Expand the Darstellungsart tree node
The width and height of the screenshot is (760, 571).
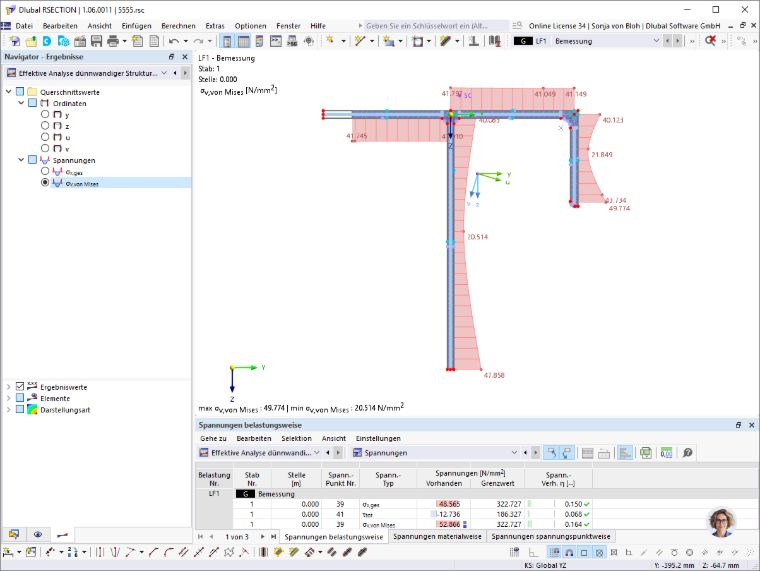pyautogui.click(x=8, y=410)
